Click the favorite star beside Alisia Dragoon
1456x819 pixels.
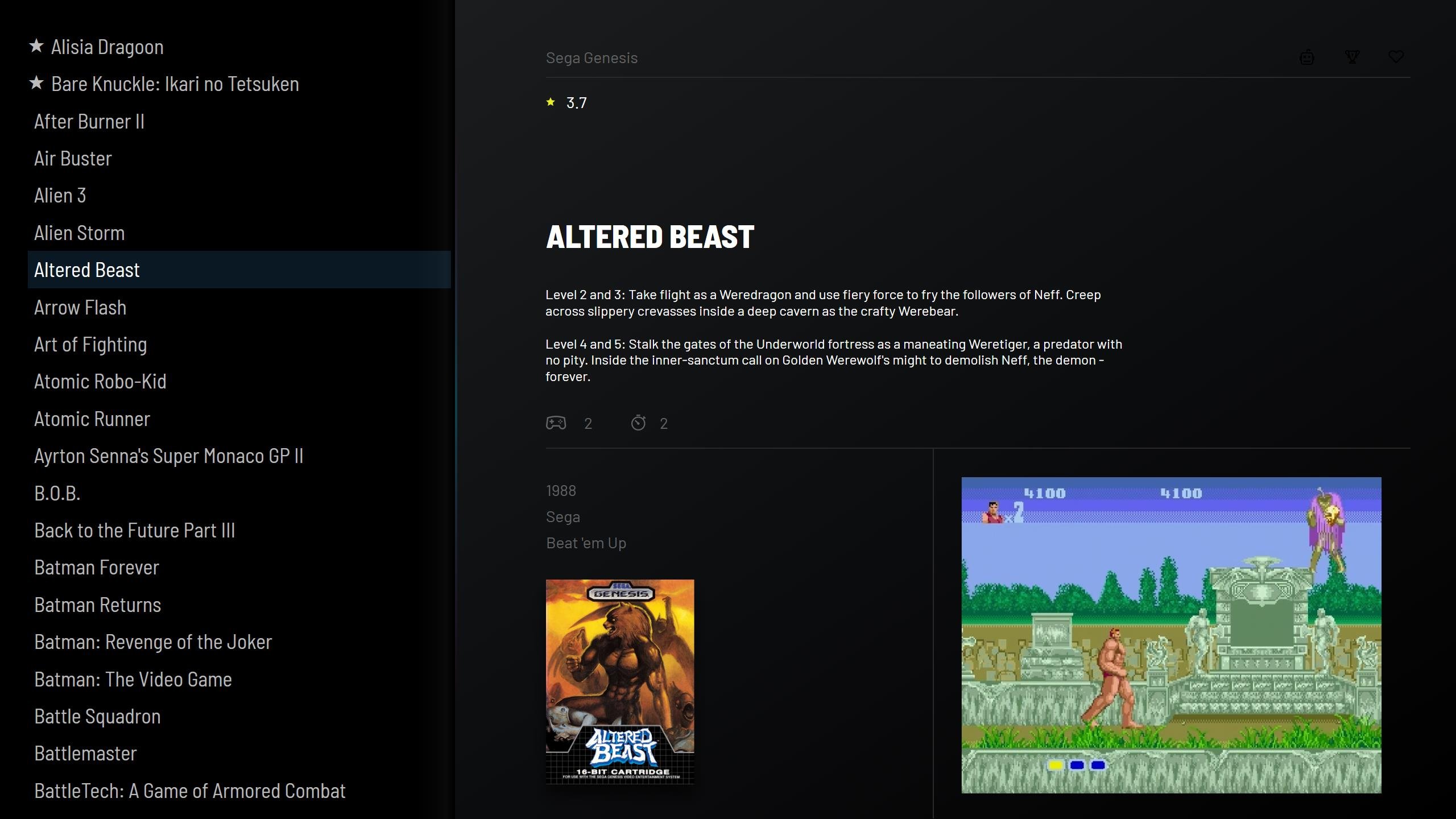click(36, 45)
